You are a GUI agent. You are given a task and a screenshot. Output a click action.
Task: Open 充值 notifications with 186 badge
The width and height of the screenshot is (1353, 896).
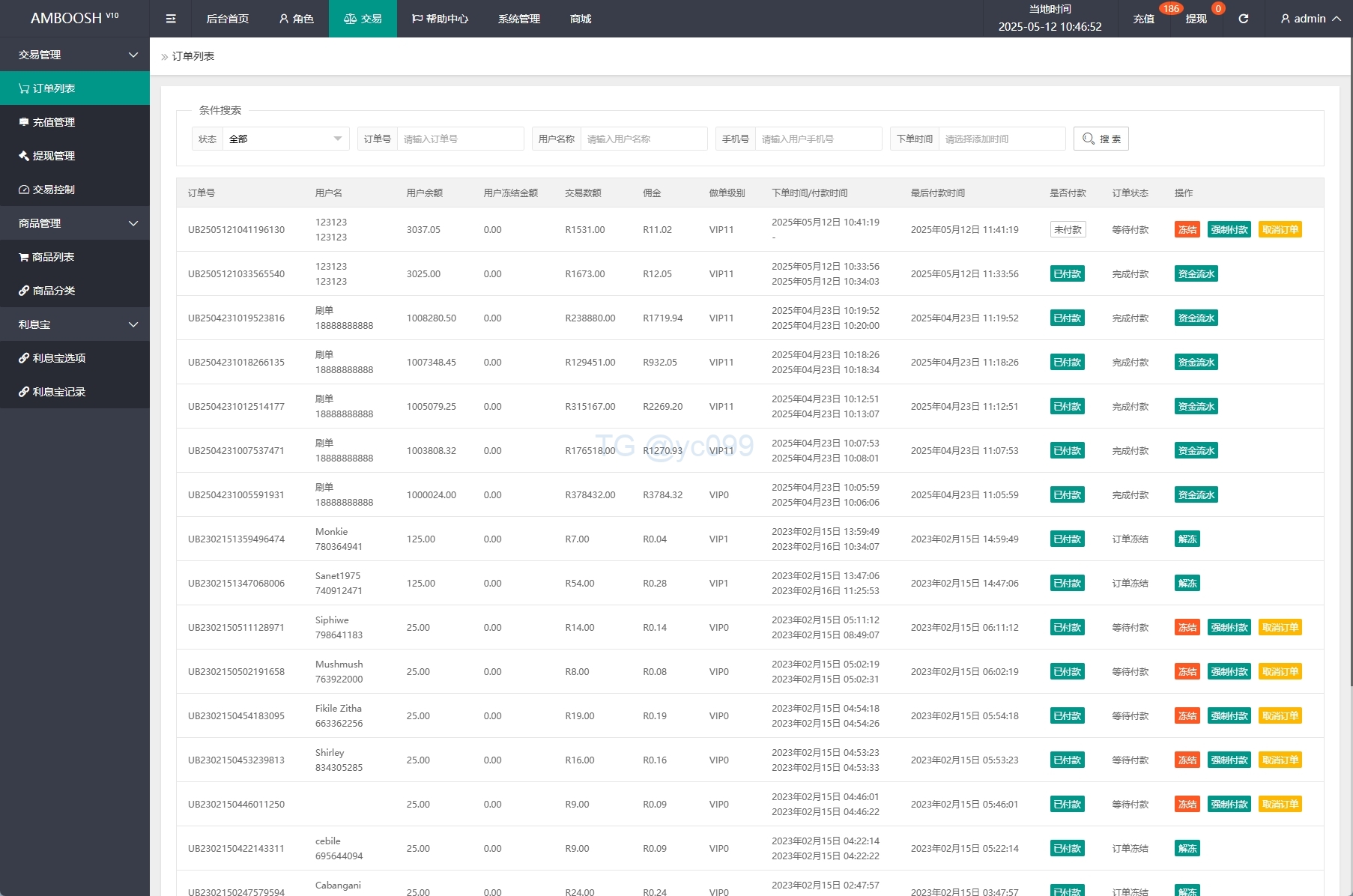click(1143, 19)
